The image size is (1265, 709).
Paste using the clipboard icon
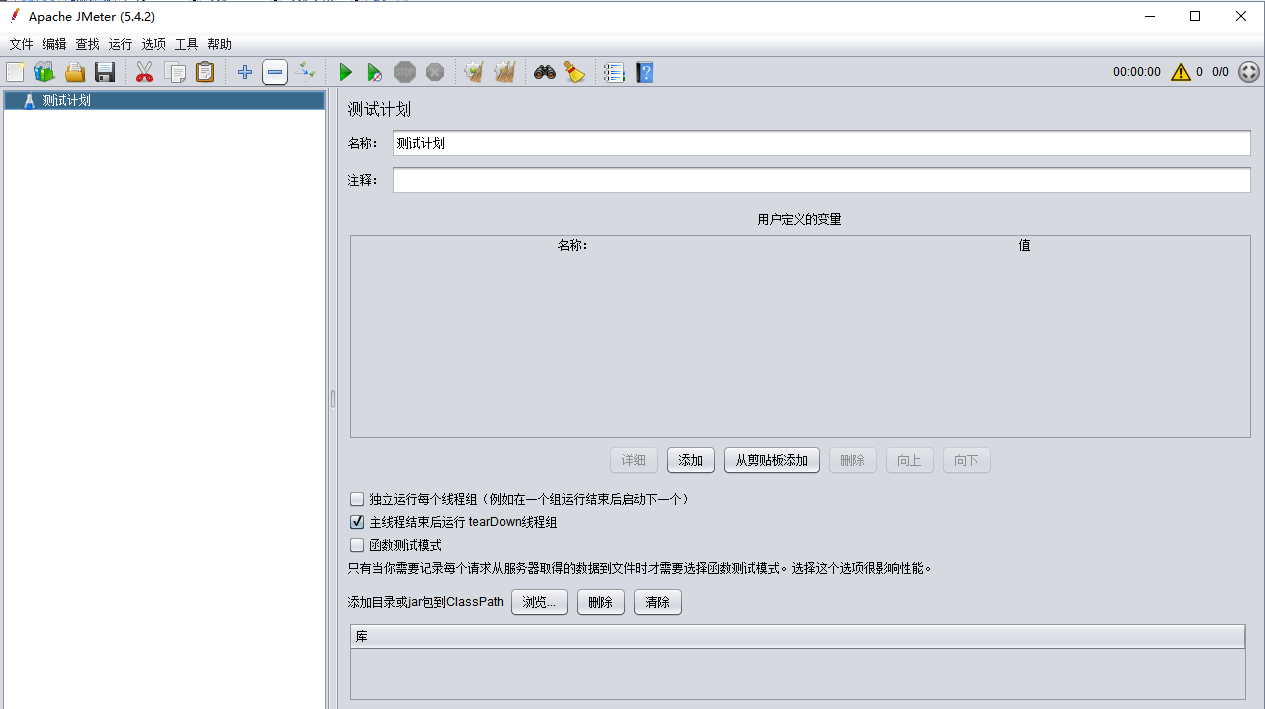click(x=205, y=72)
